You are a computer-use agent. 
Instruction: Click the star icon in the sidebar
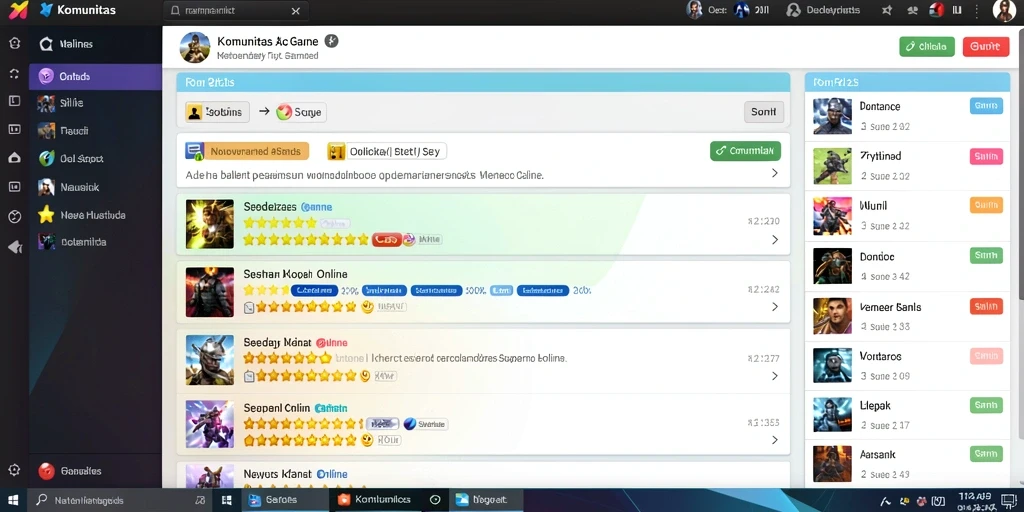point(46,214)
